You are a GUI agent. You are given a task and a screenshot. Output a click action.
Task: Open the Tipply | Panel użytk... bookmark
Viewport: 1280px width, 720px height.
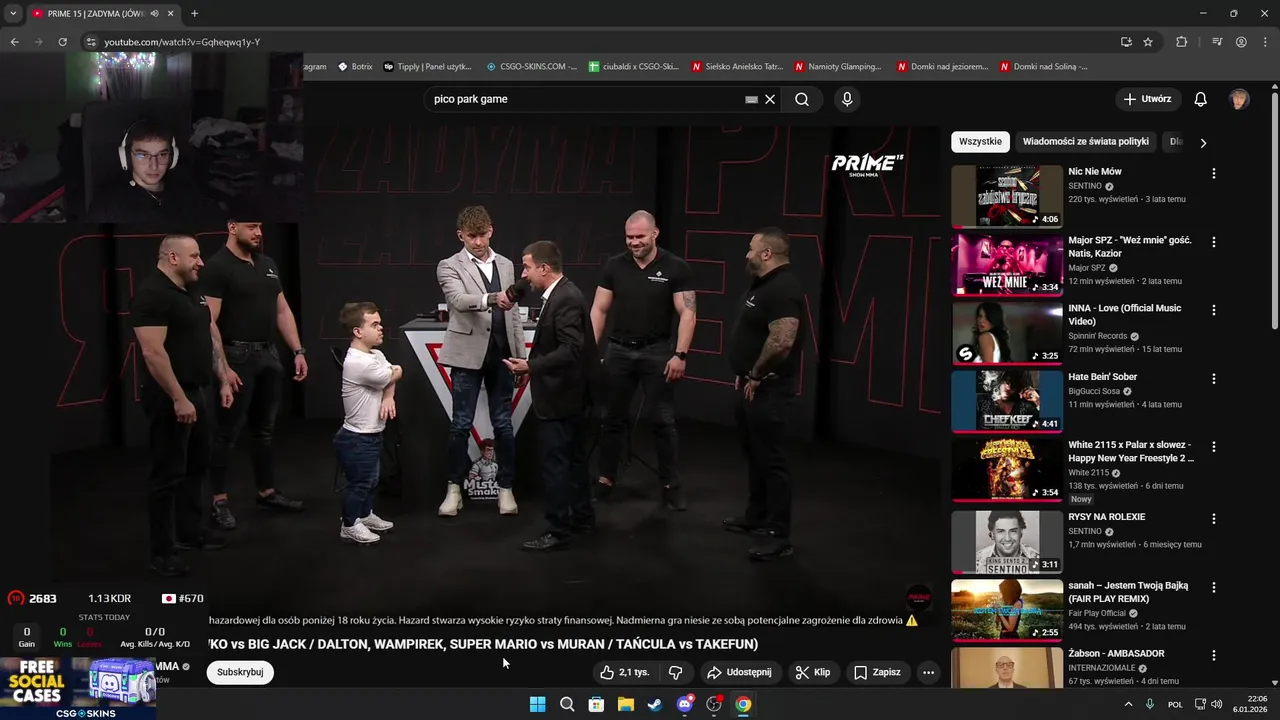(x=427, y=67)
